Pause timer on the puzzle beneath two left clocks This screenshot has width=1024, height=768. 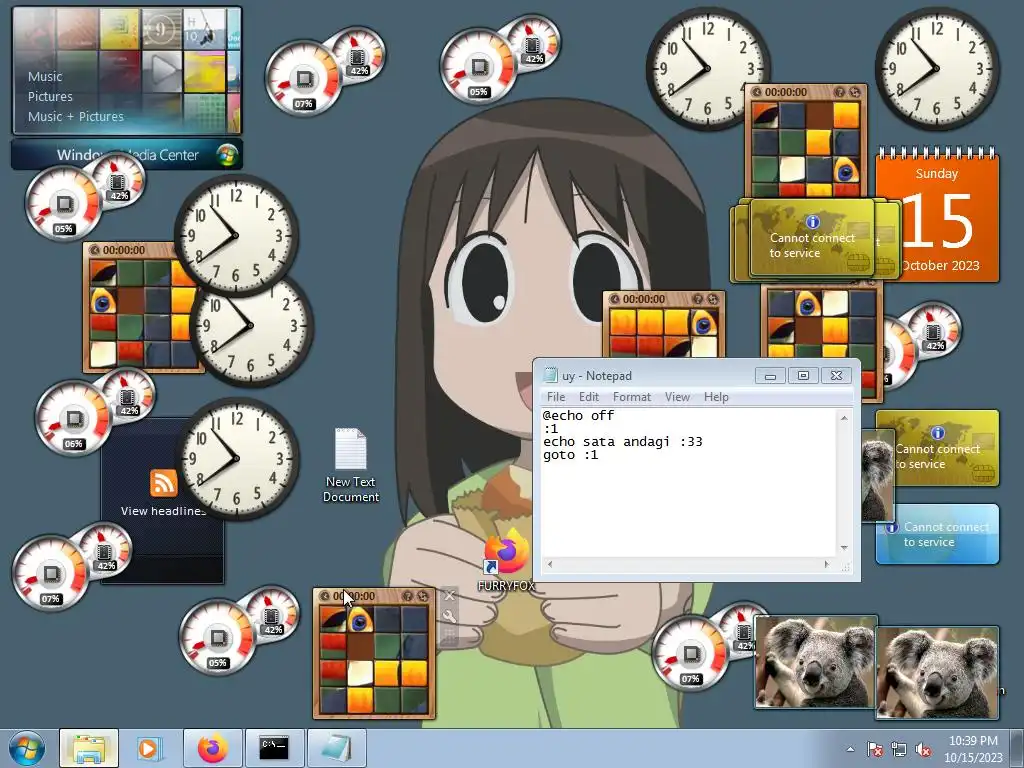coord(95,250)
